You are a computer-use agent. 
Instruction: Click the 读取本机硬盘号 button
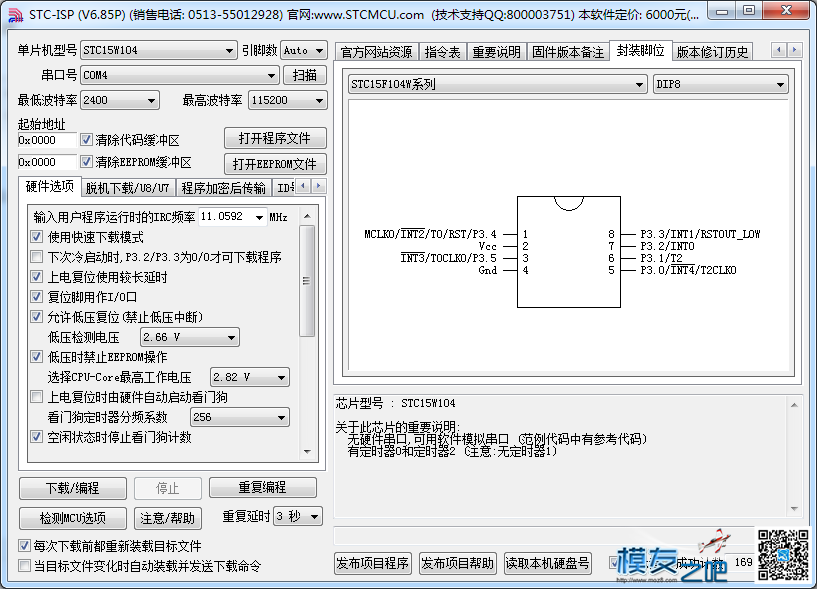tap(547, 563)
